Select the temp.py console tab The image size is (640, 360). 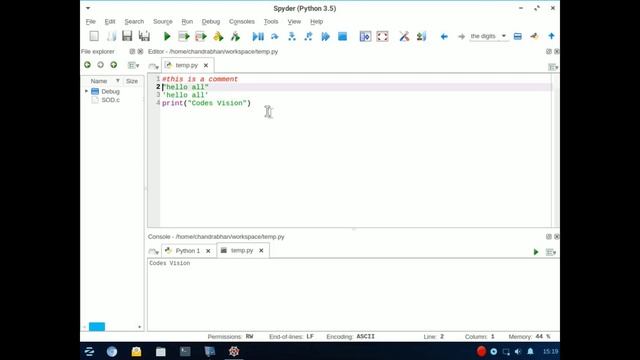click(242, 251)
